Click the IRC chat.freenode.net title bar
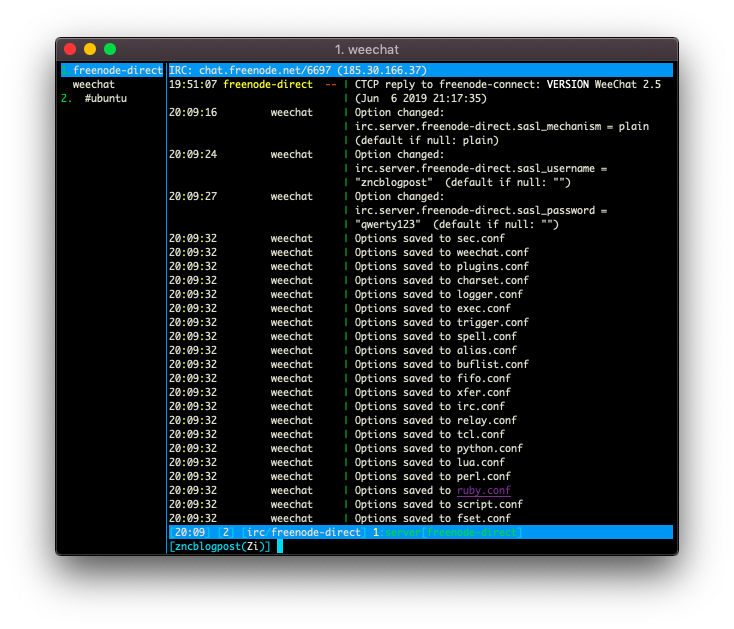 [420, 70]
